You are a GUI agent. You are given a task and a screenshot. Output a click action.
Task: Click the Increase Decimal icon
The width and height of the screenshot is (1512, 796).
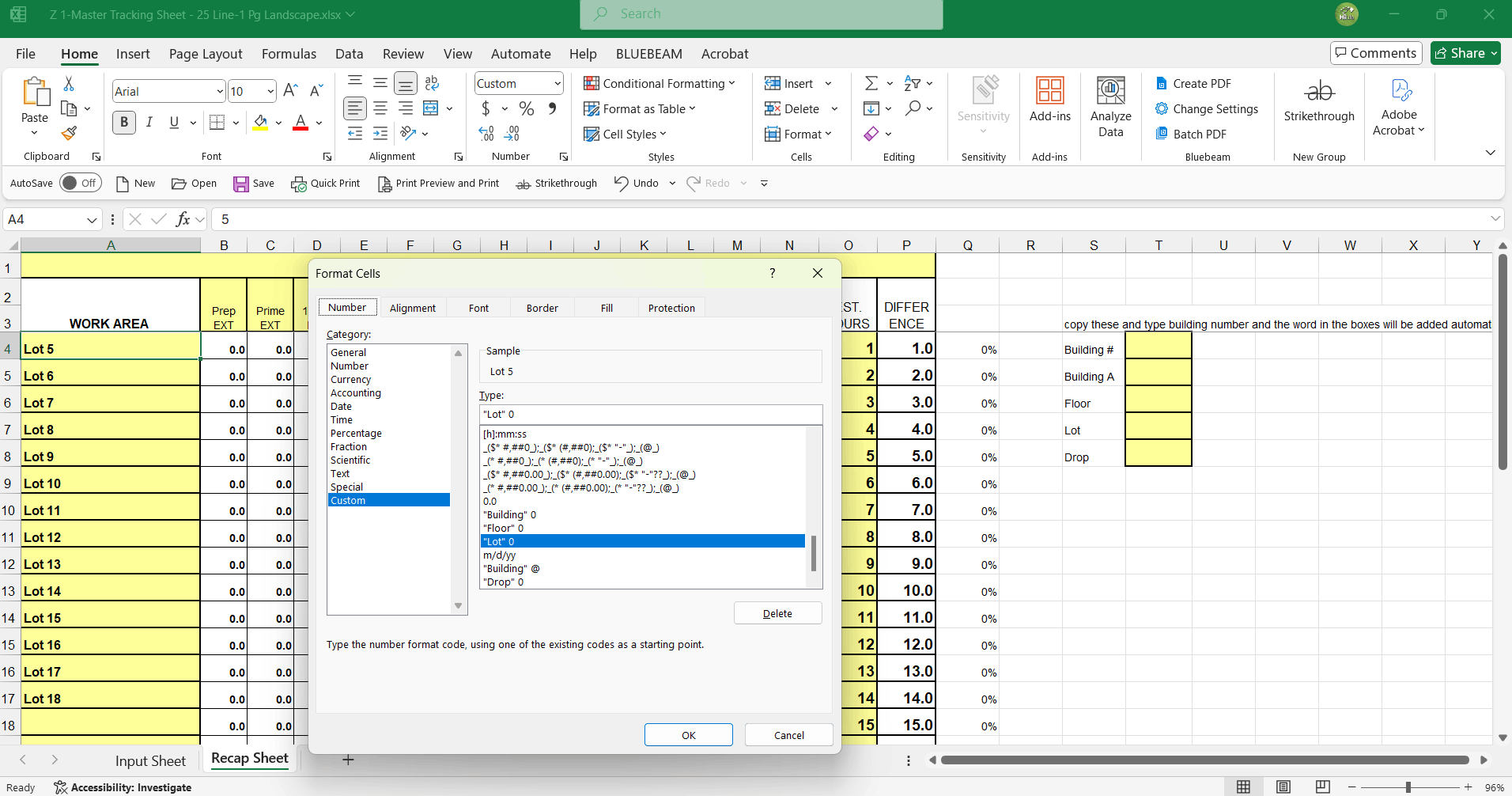click(486, 134)
